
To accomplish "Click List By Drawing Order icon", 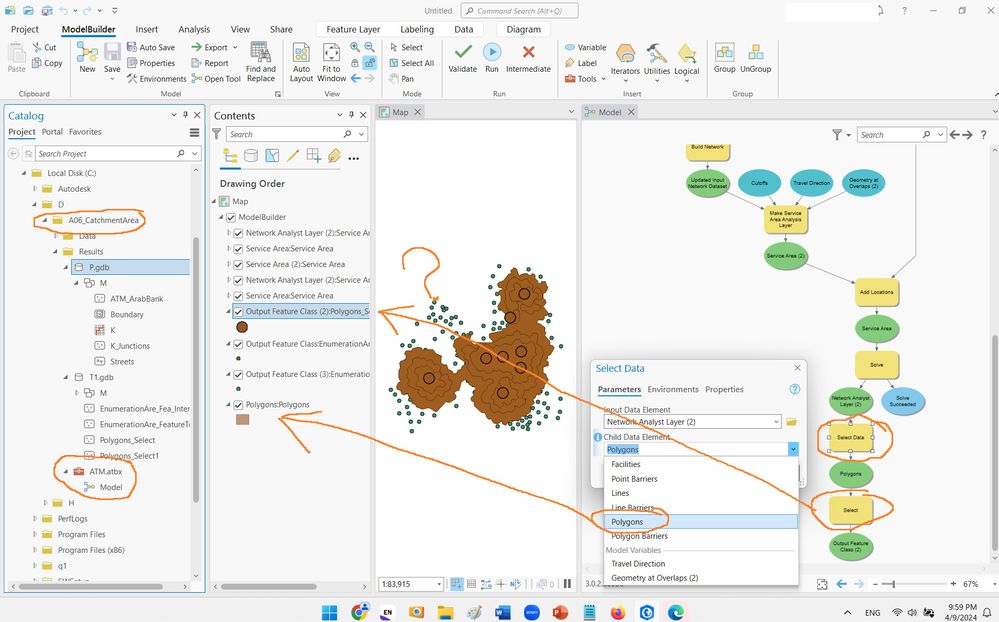I will pyautogui.click(x=230, y=156).
